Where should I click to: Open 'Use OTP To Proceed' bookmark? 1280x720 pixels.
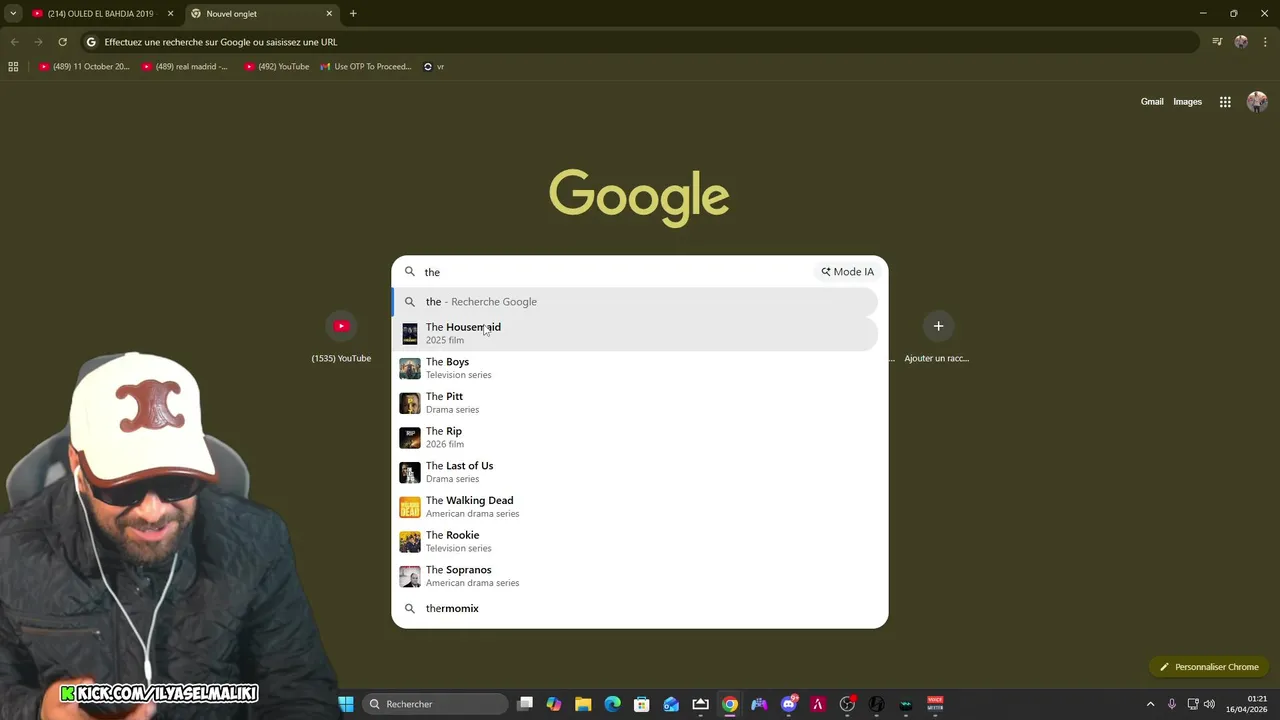point(366,67)
